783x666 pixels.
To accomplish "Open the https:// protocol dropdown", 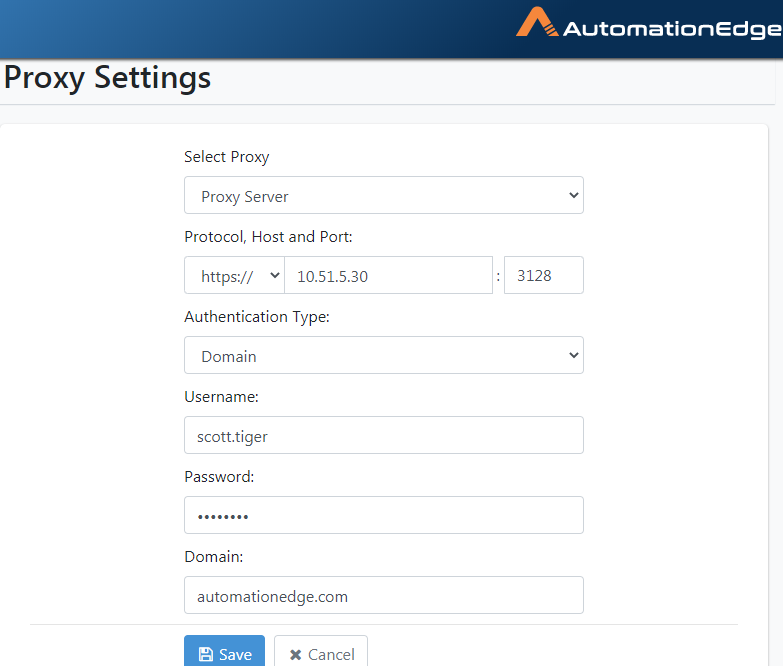I will coord(234,275).
